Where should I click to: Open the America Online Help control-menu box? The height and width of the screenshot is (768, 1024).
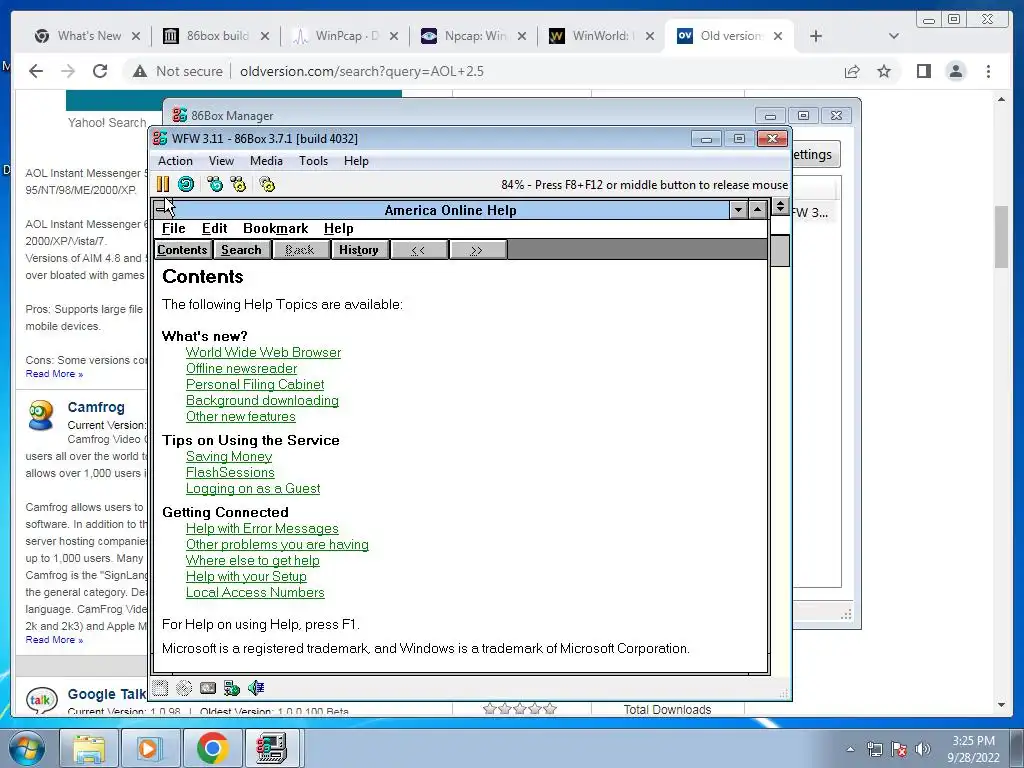pos(163,210)
